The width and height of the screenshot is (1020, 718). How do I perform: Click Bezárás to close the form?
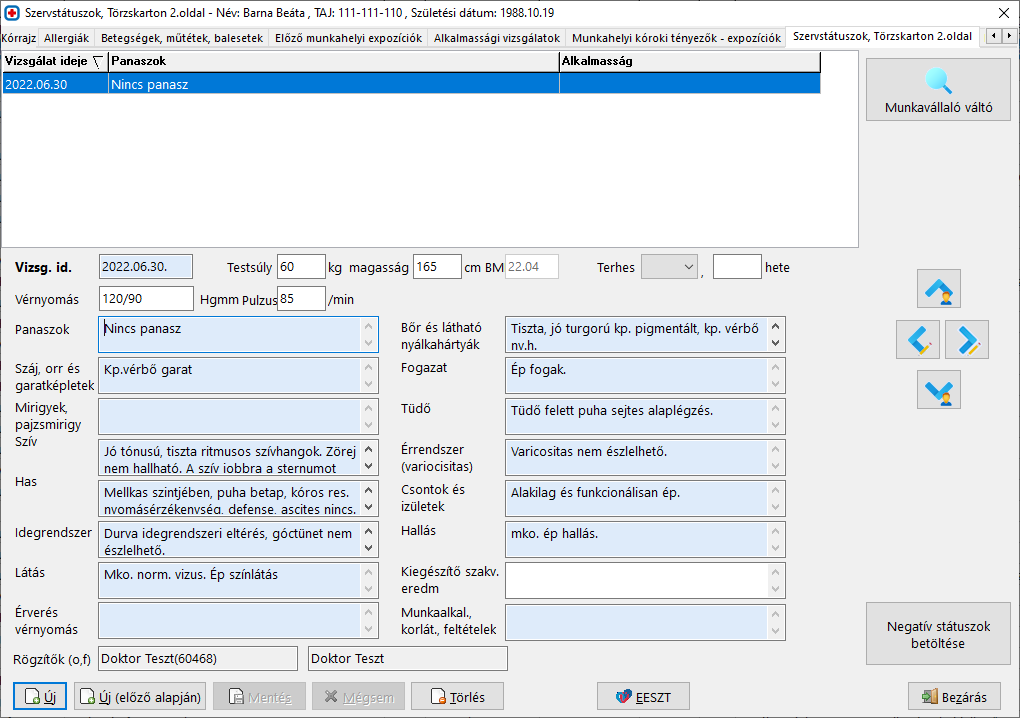pos(954,697)
